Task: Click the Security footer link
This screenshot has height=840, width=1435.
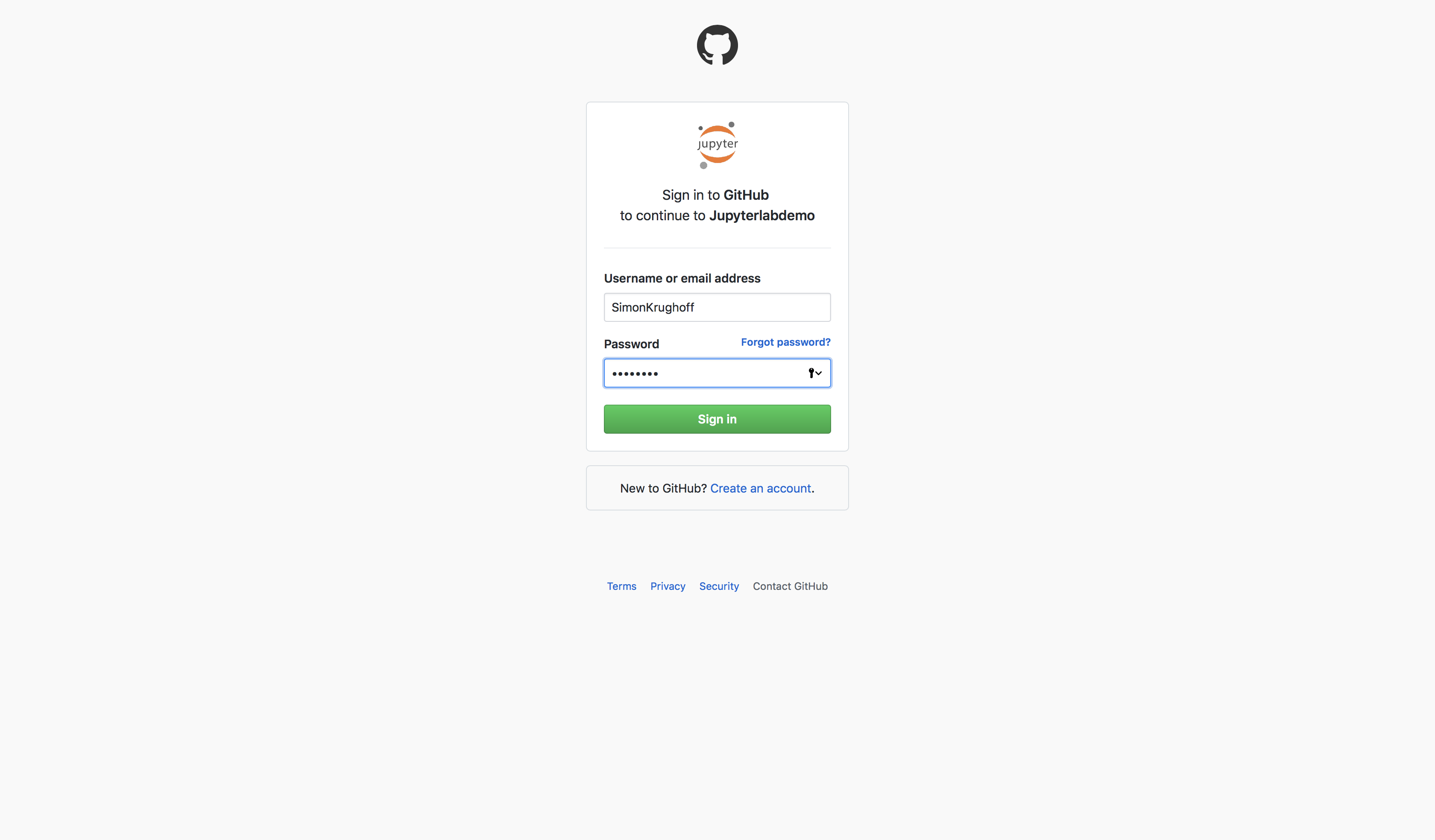Action: pos(719,586)
